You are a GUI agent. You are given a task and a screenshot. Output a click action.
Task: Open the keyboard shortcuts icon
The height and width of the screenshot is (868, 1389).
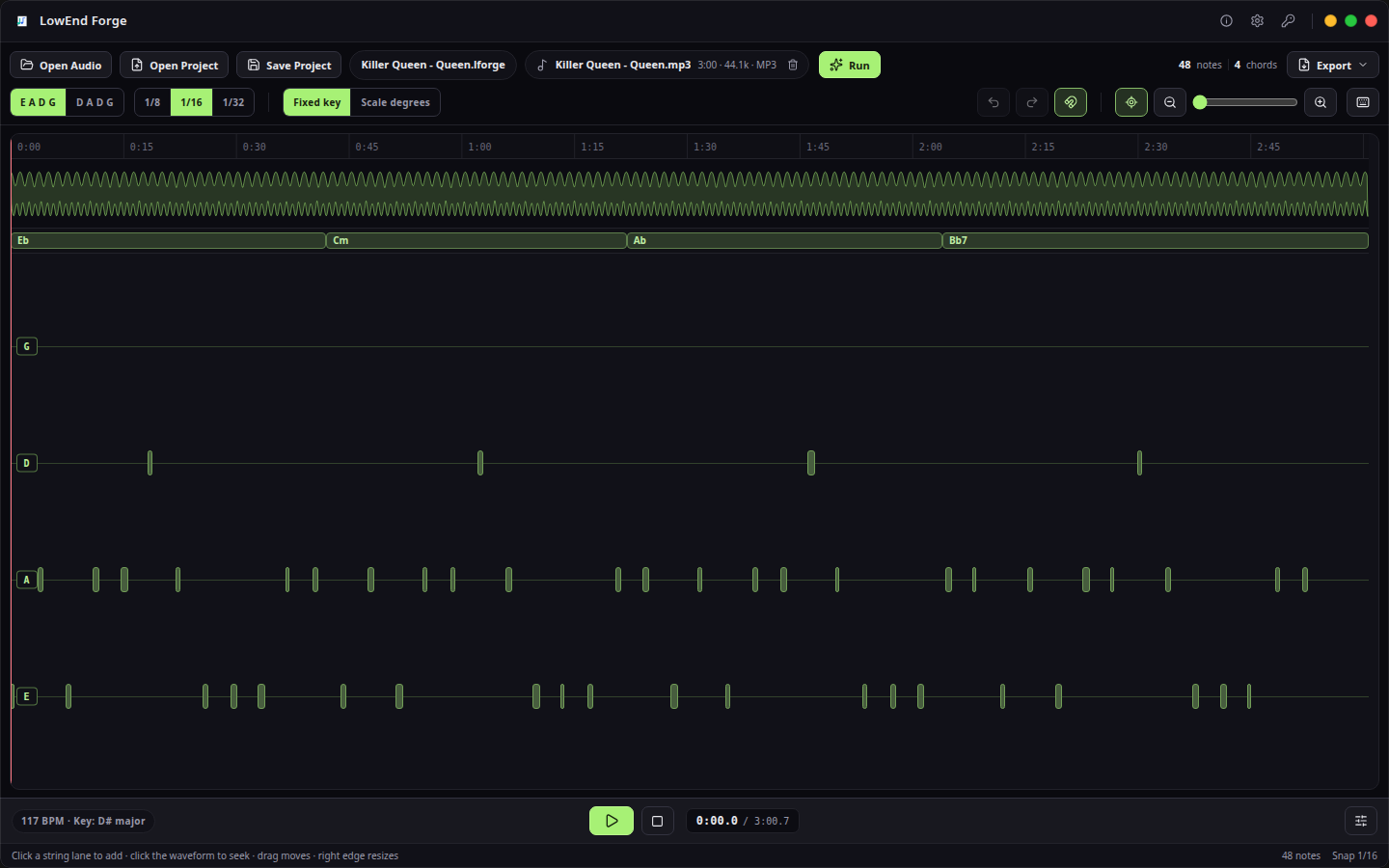pos(1363,102)
